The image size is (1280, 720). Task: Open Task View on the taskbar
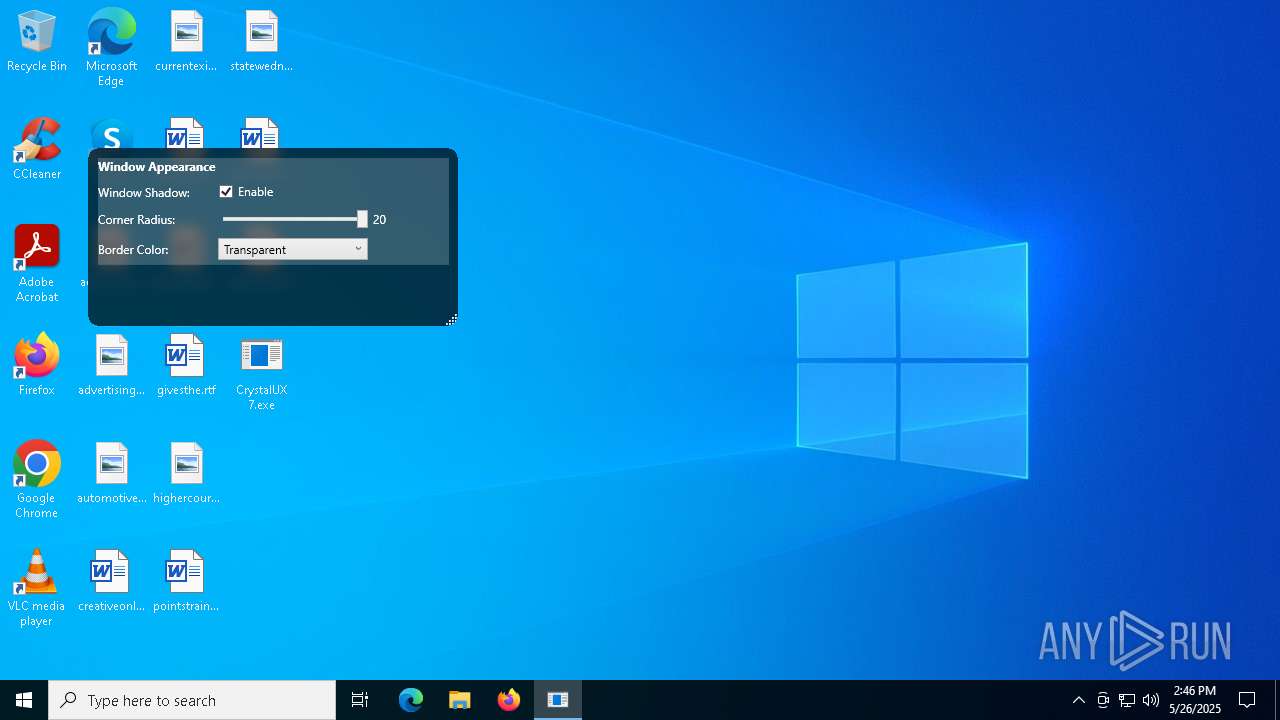[x=360, y=700]
